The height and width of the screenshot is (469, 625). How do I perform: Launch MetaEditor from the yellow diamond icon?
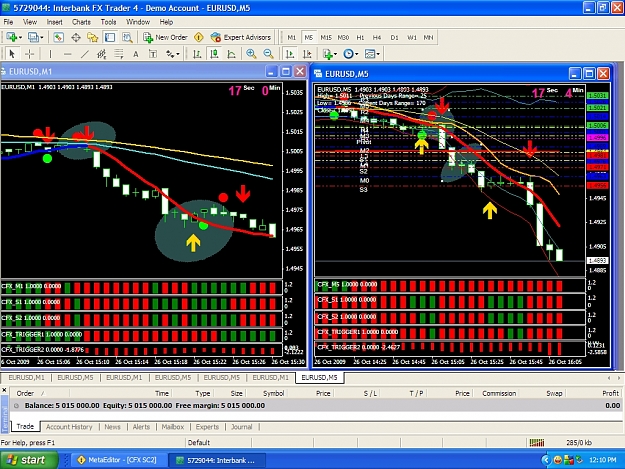(x=199, y=37)
